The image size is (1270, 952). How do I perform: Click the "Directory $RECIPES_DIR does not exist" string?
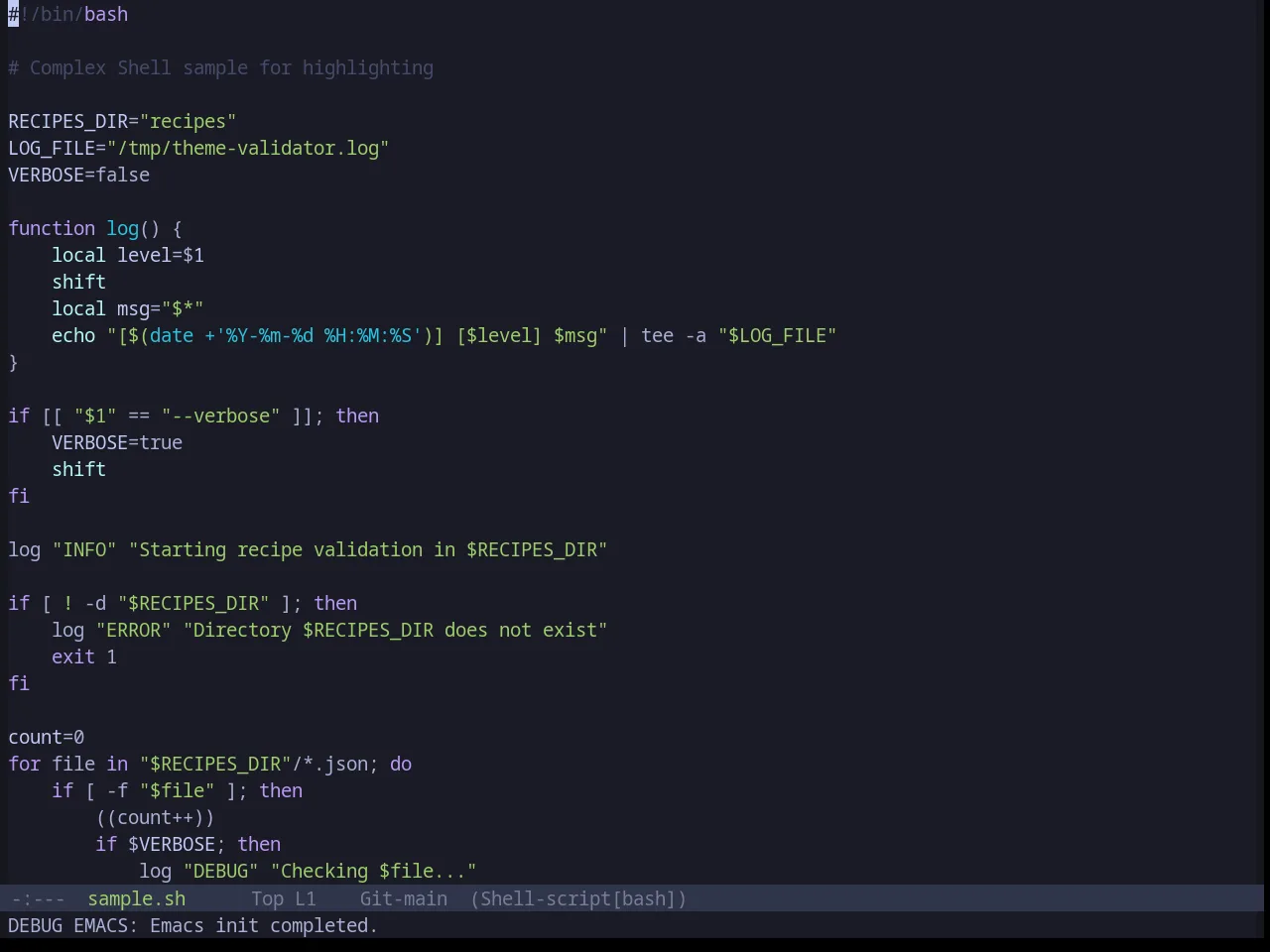pos(395,630)
